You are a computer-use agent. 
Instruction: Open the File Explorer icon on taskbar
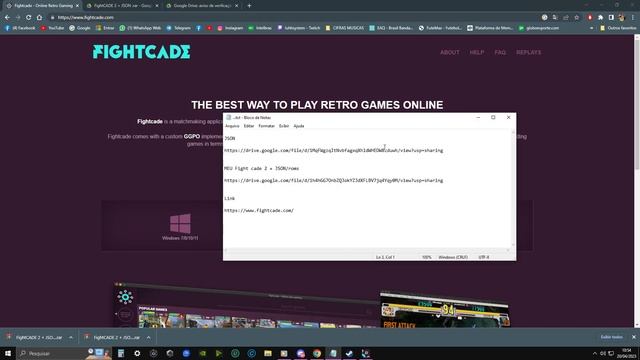(268, 353)
